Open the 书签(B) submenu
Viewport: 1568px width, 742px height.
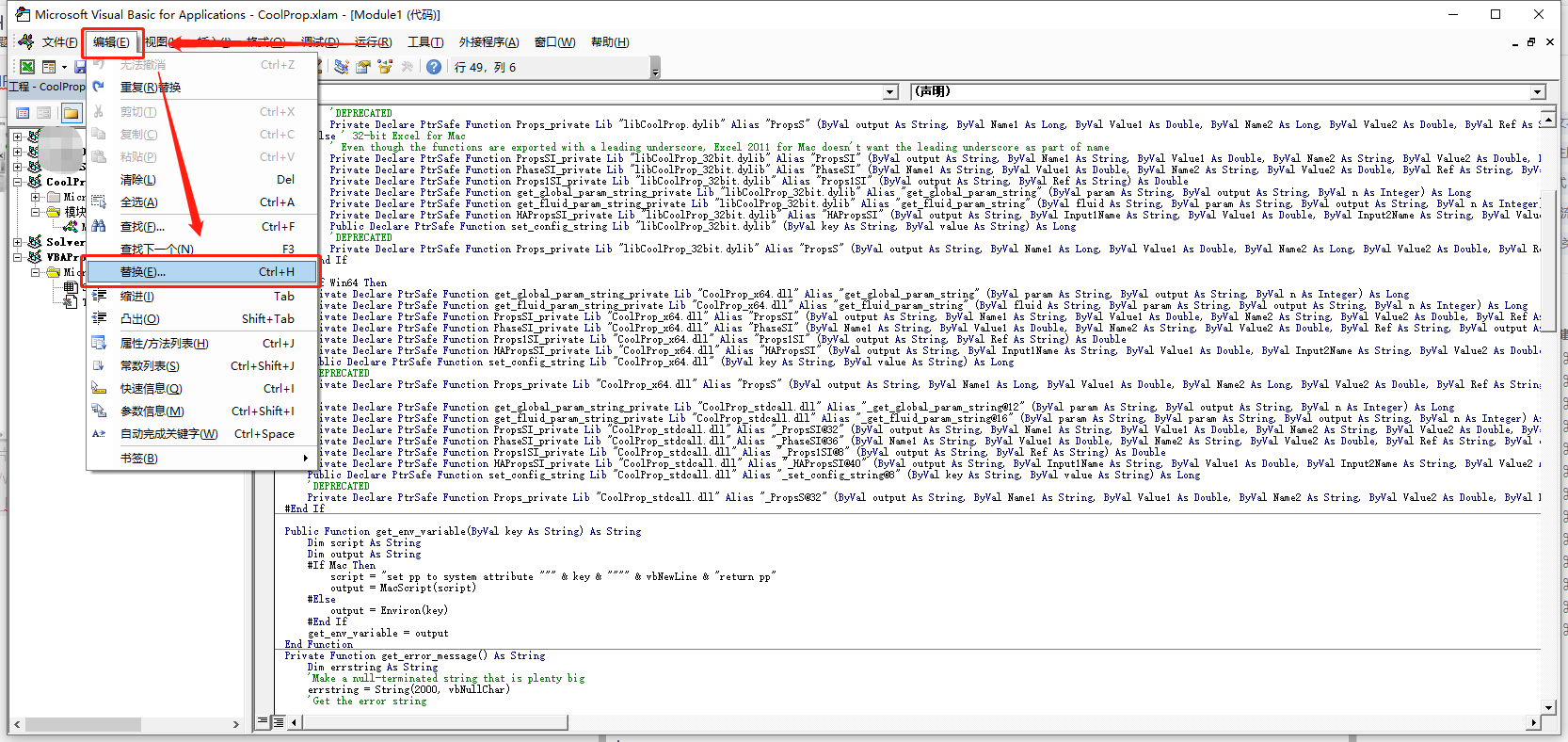pos(203,458)
